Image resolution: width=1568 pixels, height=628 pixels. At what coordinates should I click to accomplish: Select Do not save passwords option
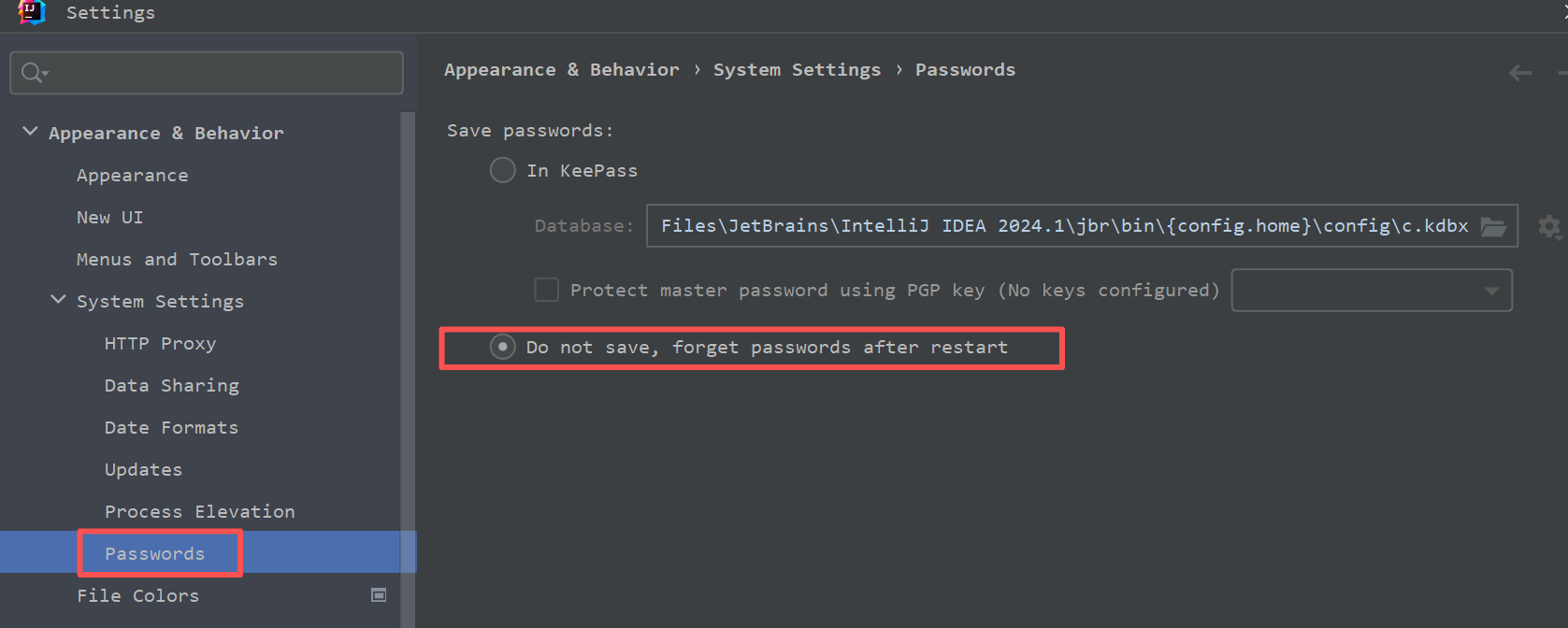(x=503, y=348)
